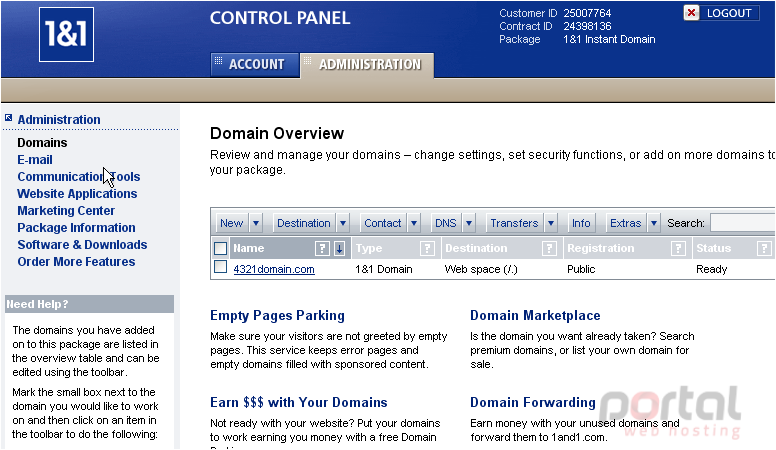This screenshot has width=776, height=450.
Task: Open the Empty Pages Parking link
Action: pyautogui.click(x=277, y=315)
